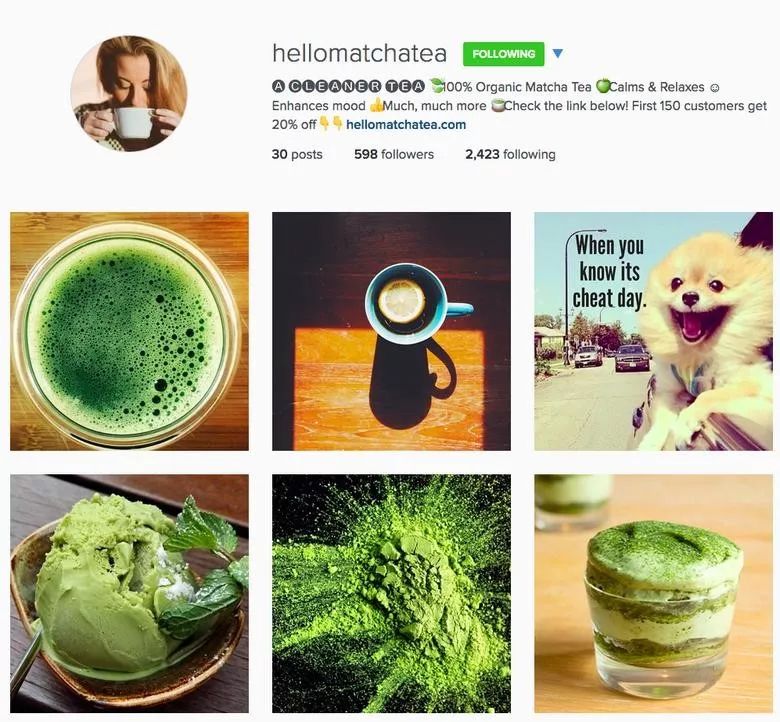Screen dimensions: 780x722
Task: Open the matcha powder explosion photo
Action: pyautogui.click(x=391, y=594)
